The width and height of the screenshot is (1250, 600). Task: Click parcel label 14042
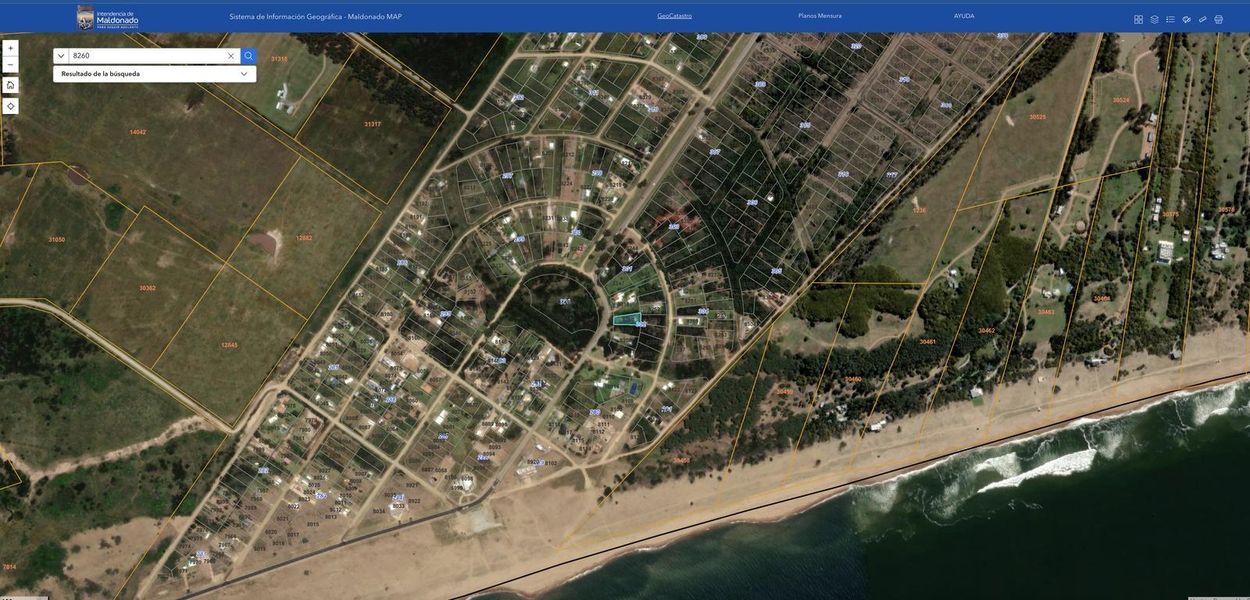tap(138, 132)
